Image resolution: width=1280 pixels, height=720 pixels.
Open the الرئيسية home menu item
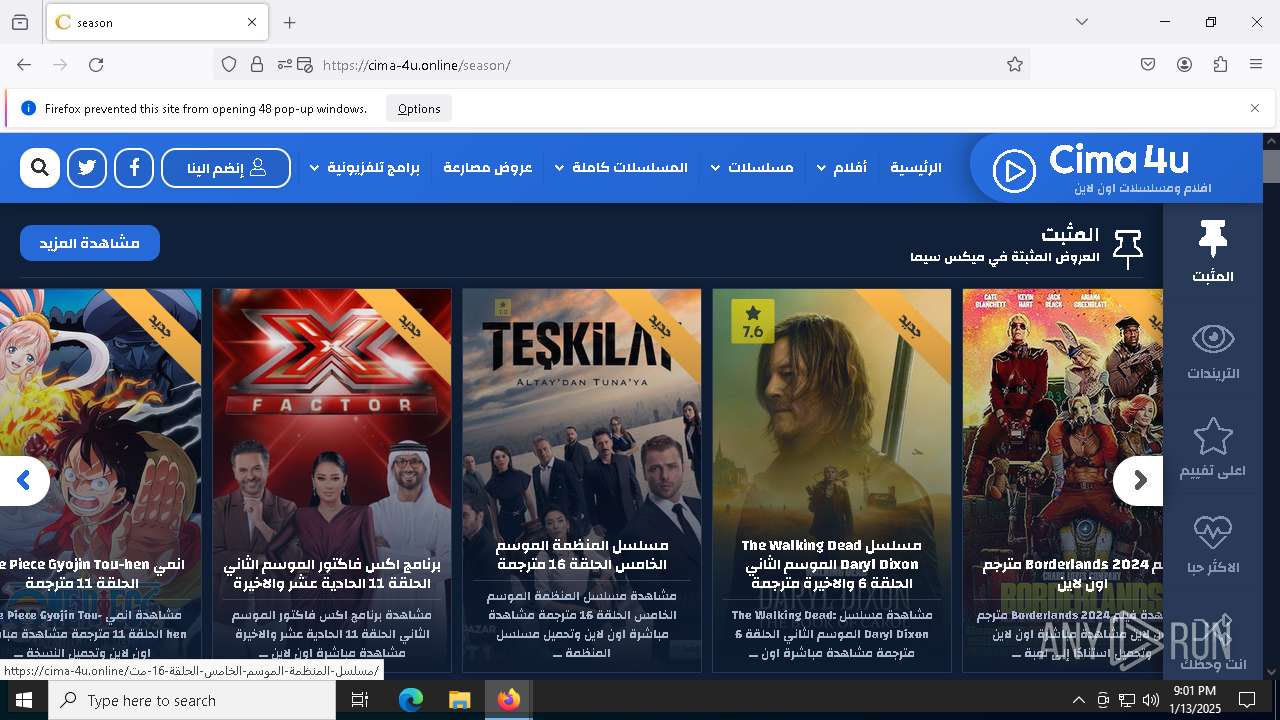916,168
